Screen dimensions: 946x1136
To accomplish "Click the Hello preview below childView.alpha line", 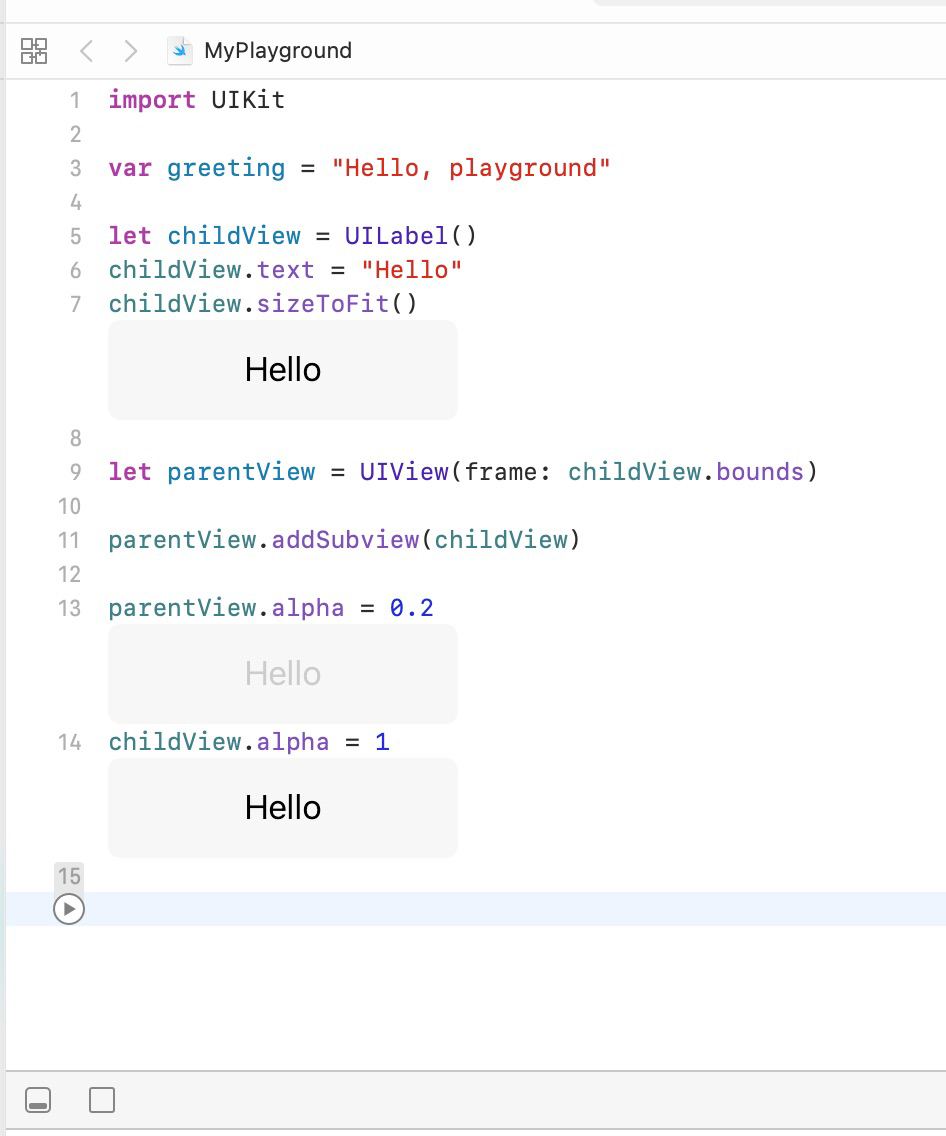I will point(282,807).
